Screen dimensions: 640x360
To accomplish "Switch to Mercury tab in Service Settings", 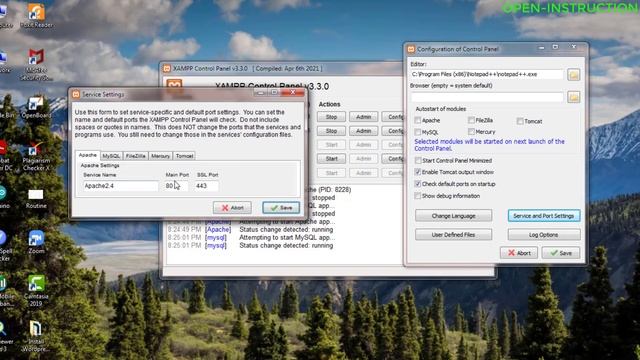I will click(x=160, y=156).
